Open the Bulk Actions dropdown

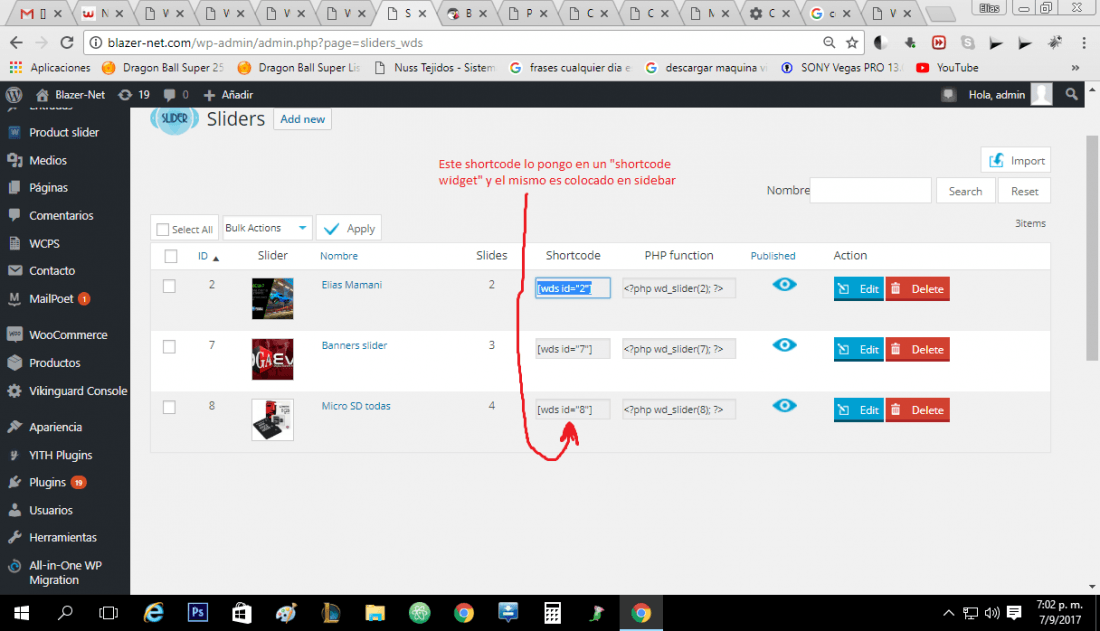click(267, 228)
